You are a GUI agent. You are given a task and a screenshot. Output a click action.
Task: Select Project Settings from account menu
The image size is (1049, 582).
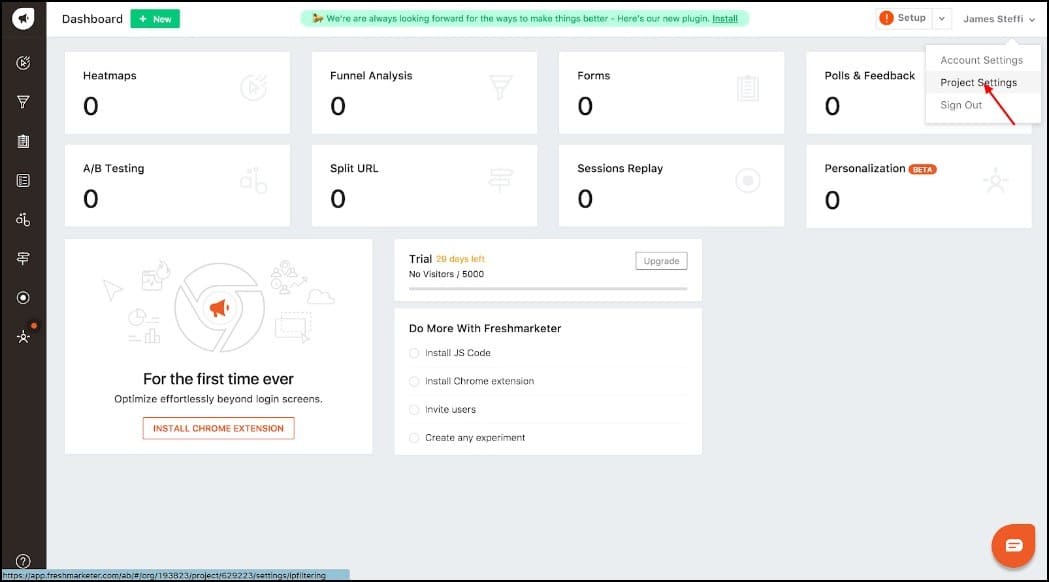click(978, 83)
